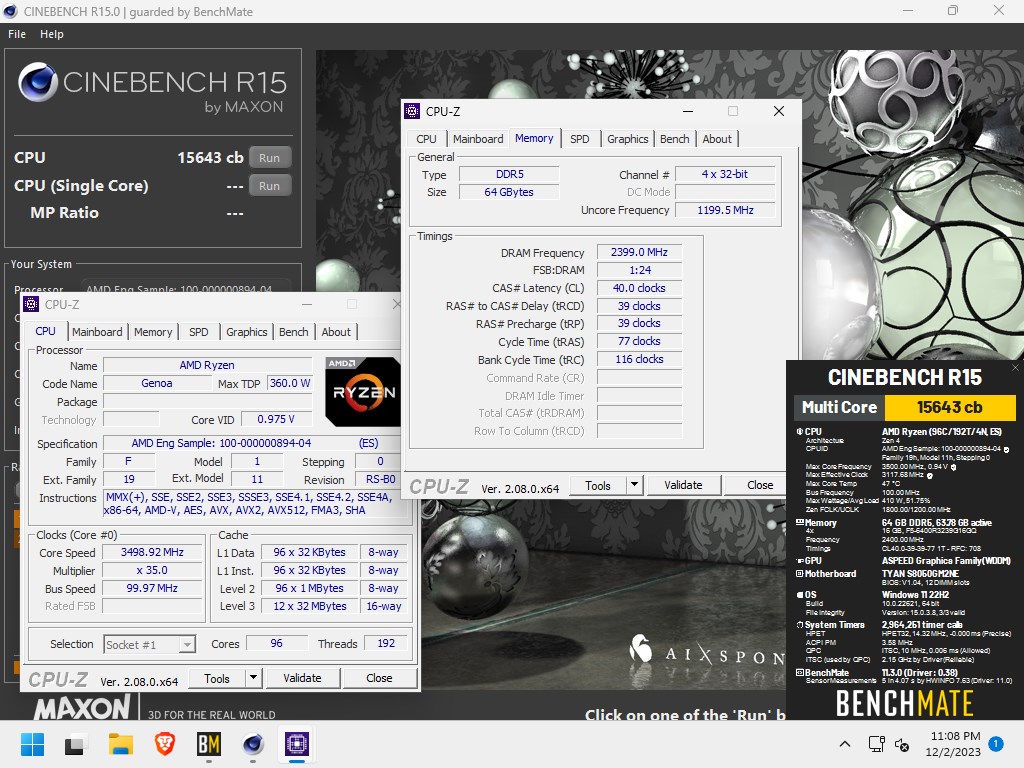The image size is (1024, 768).
Task: Show hidden system tray icons
Action: pos(844,744)
